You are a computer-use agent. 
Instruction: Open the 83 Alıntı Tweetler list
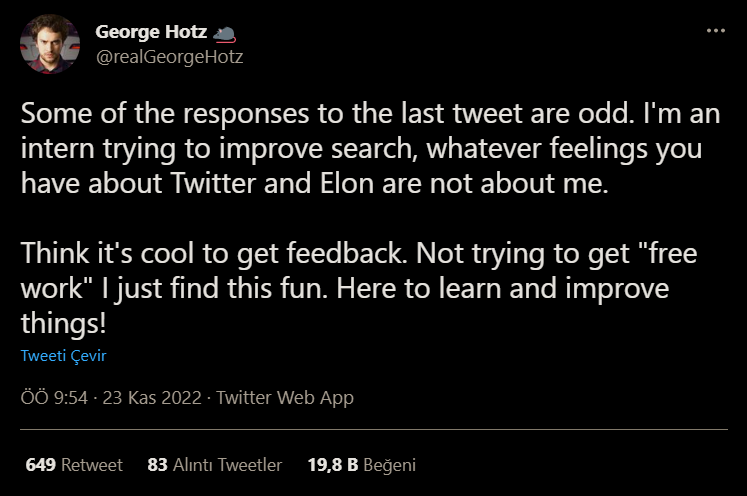click(x=214, y=465)
